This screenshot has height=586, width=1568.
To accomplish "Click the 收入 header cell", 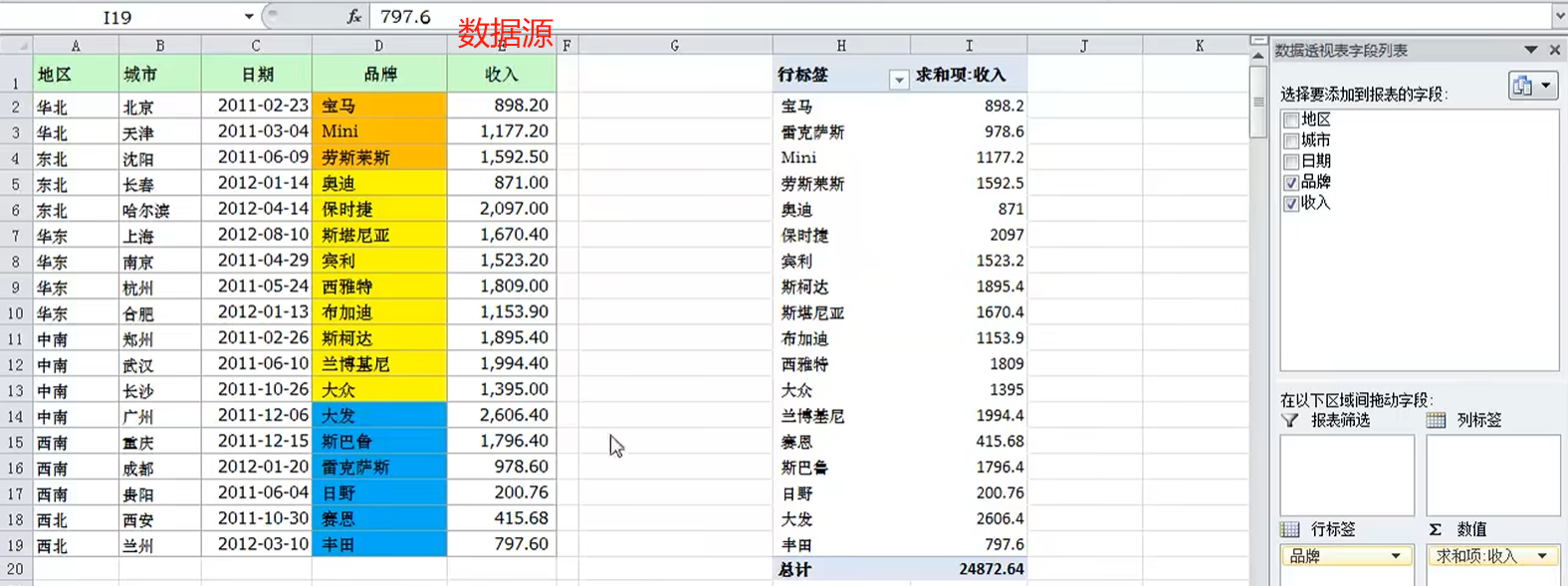I will tap(502, 75).
